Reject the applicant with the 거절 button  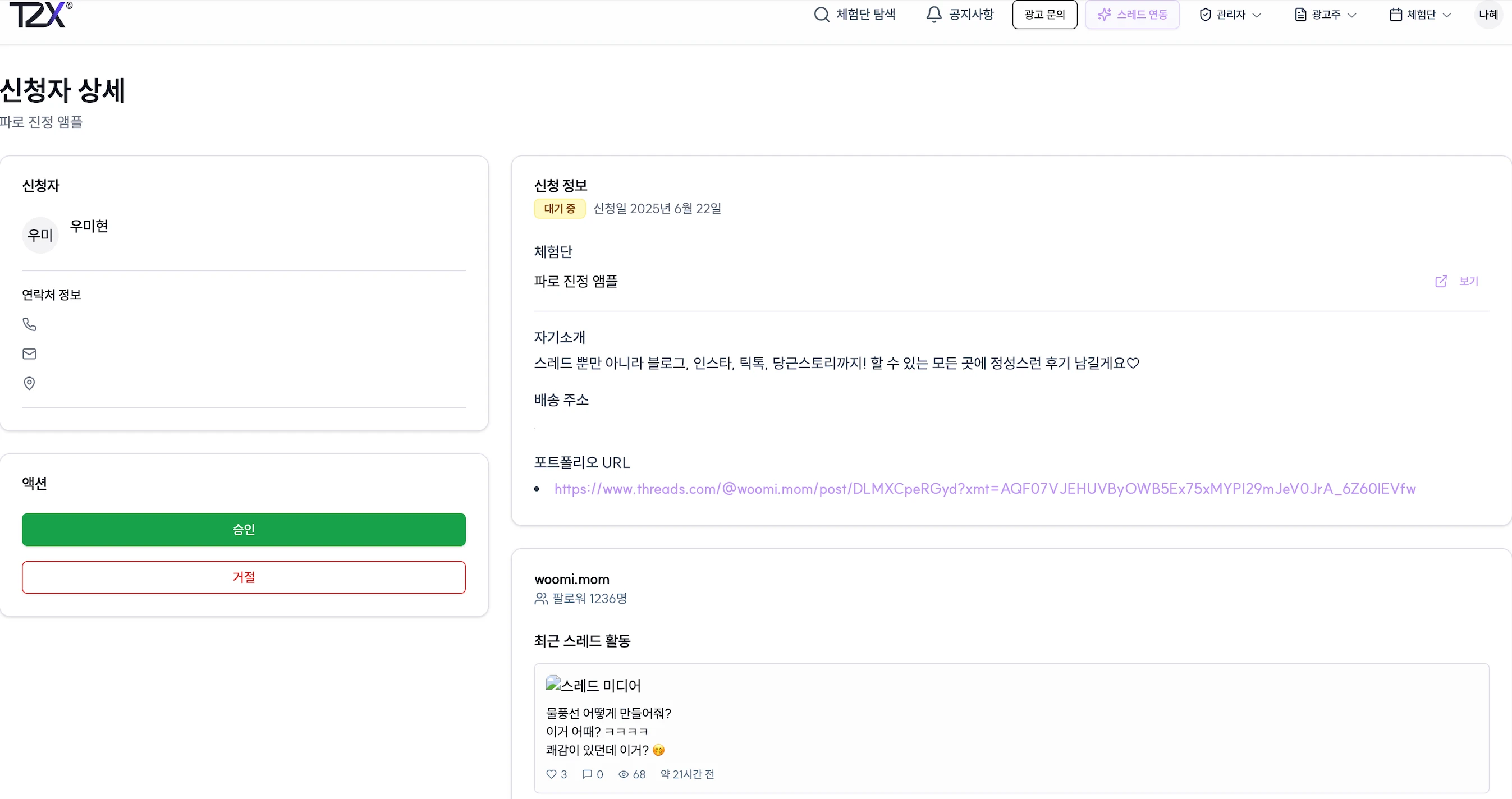click(x=244, y=577)
